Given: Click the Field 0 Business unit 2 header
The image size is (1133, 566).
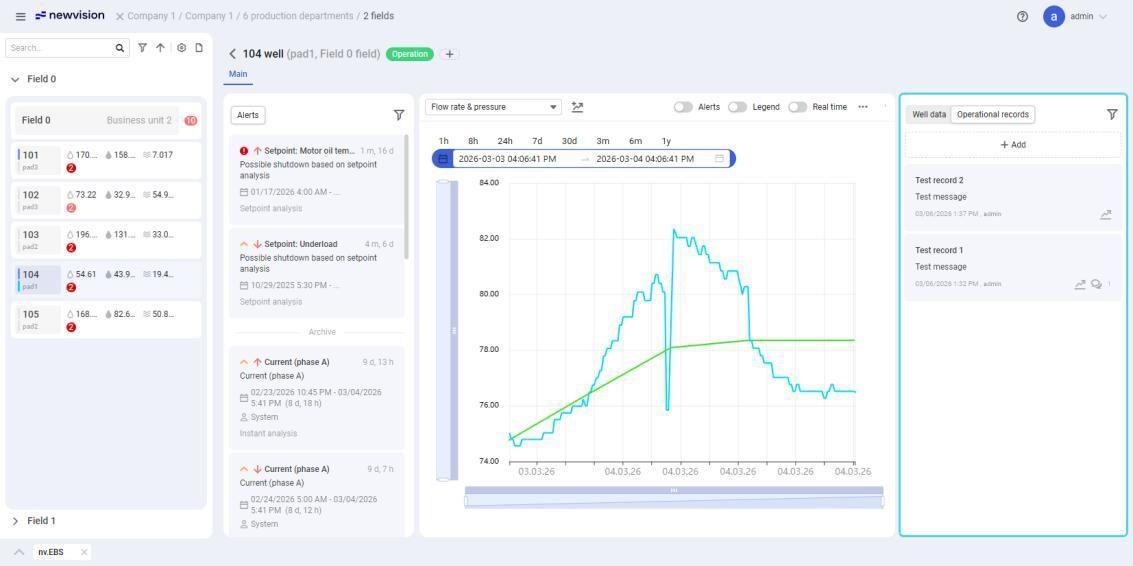Looking at the screenshot, I should pyautogui.click(x=97, y=121).
